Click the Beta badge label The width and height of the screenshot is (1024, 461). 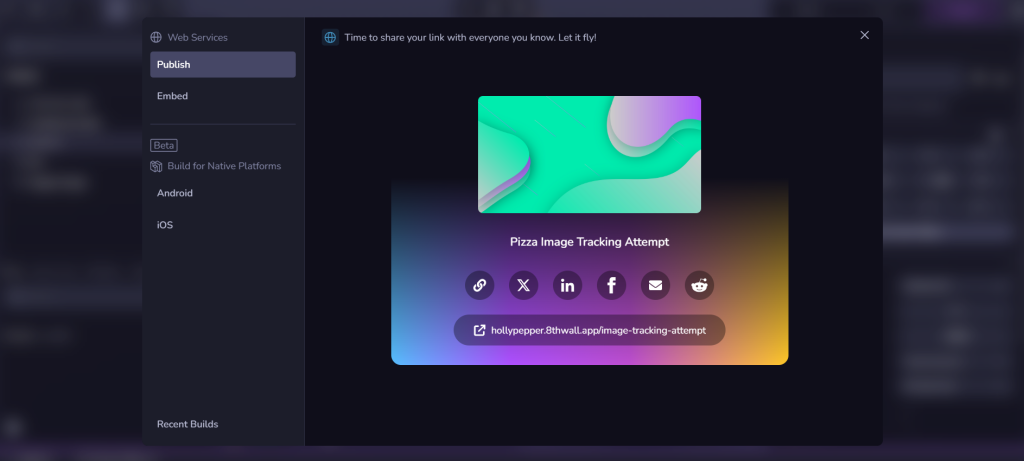point(164,145)
